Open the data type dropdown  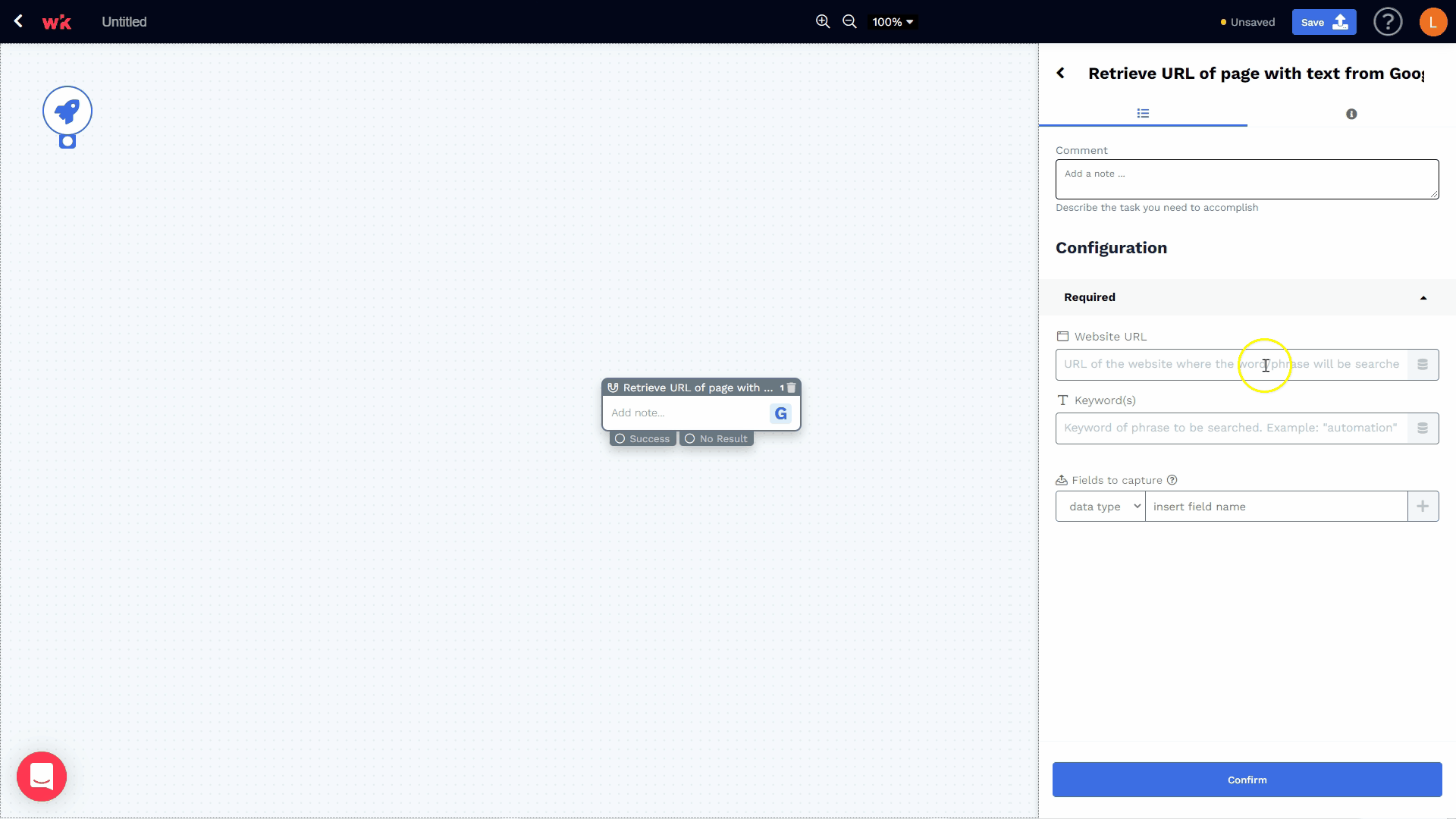point(1100,507)
